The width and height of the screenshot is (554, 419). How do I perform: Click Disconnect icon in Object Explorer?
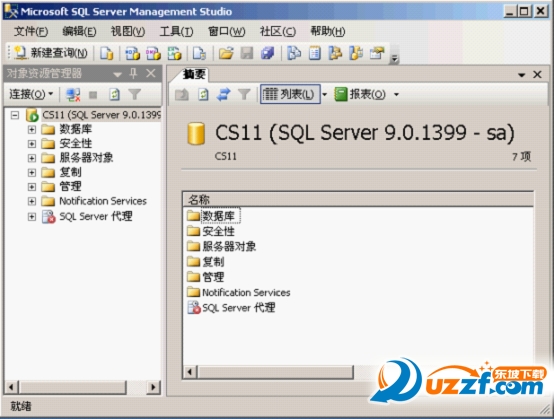[73, 95]
